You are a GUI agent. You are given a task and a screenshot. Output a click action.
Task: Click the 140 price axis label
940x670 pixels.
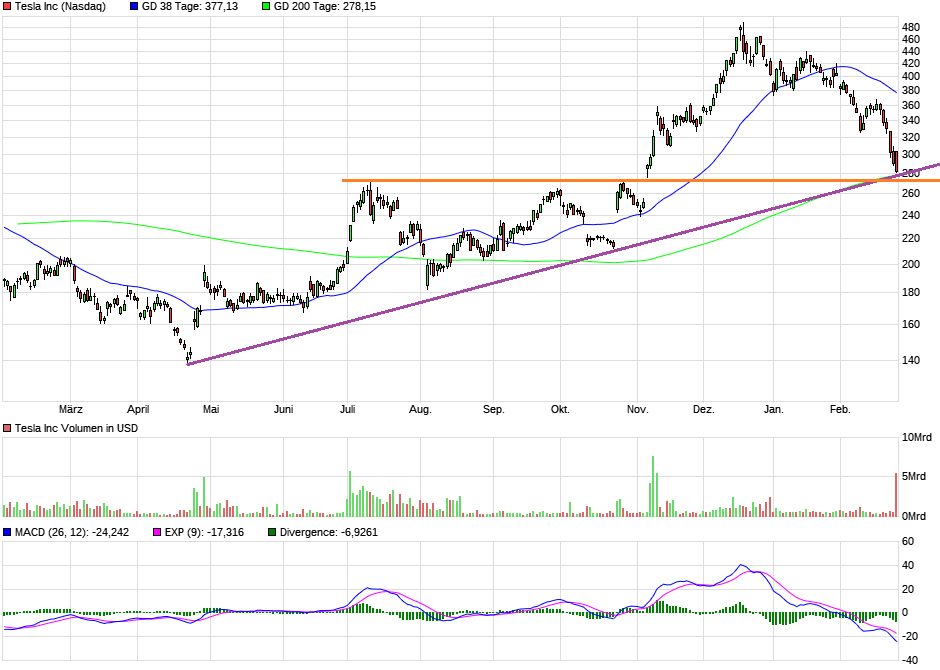(x=911, y=360)
